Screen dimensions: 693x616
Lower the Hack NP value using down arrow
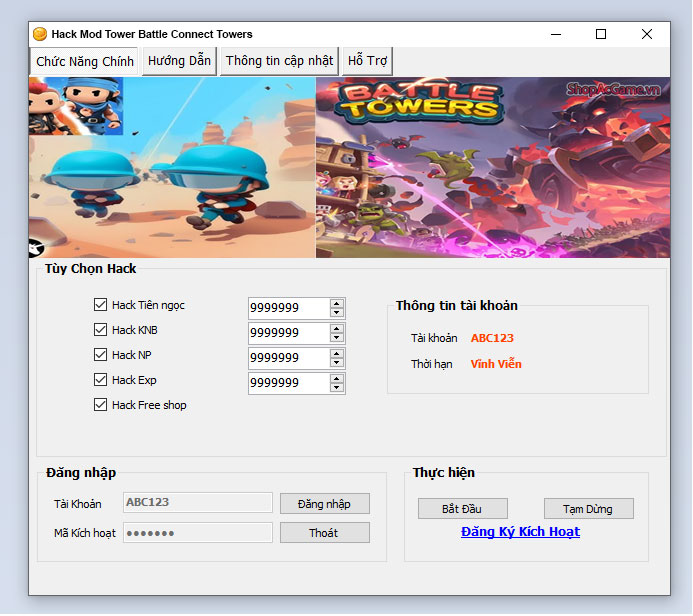click(337, 362)
